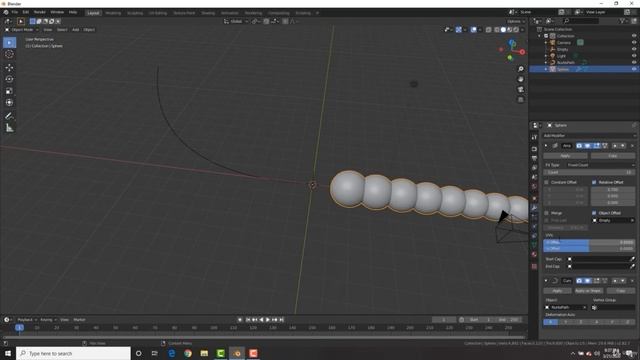Click the Start Cap eyedropper icon
The image size is (640, 360).
tap(632, 259)
